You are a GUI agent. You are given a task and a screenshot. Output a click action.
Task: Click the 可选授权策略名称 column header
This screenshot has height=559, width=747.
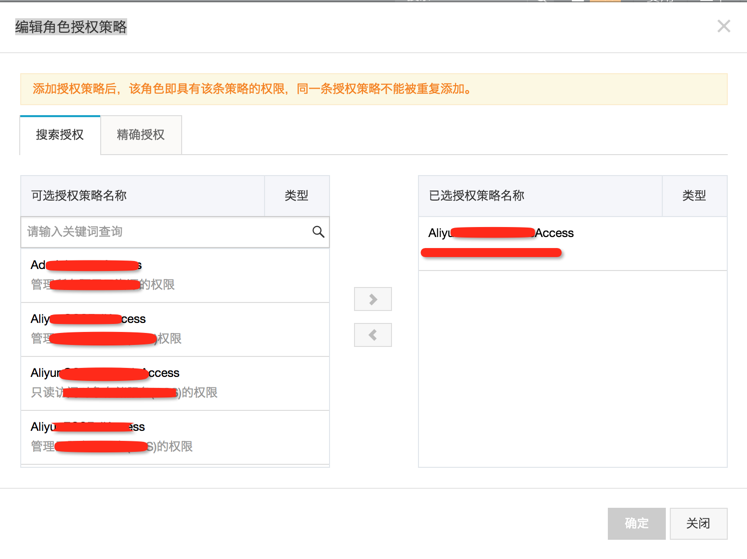click(142, 196)
